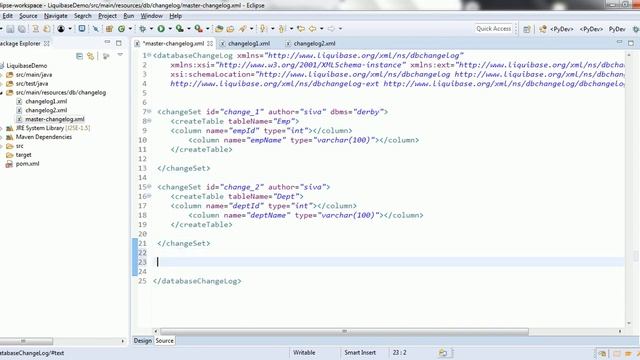Click the black circle toolbar icon
This screenshot has width=640, height=360.
pyautogui.click(x=61, y=29)
